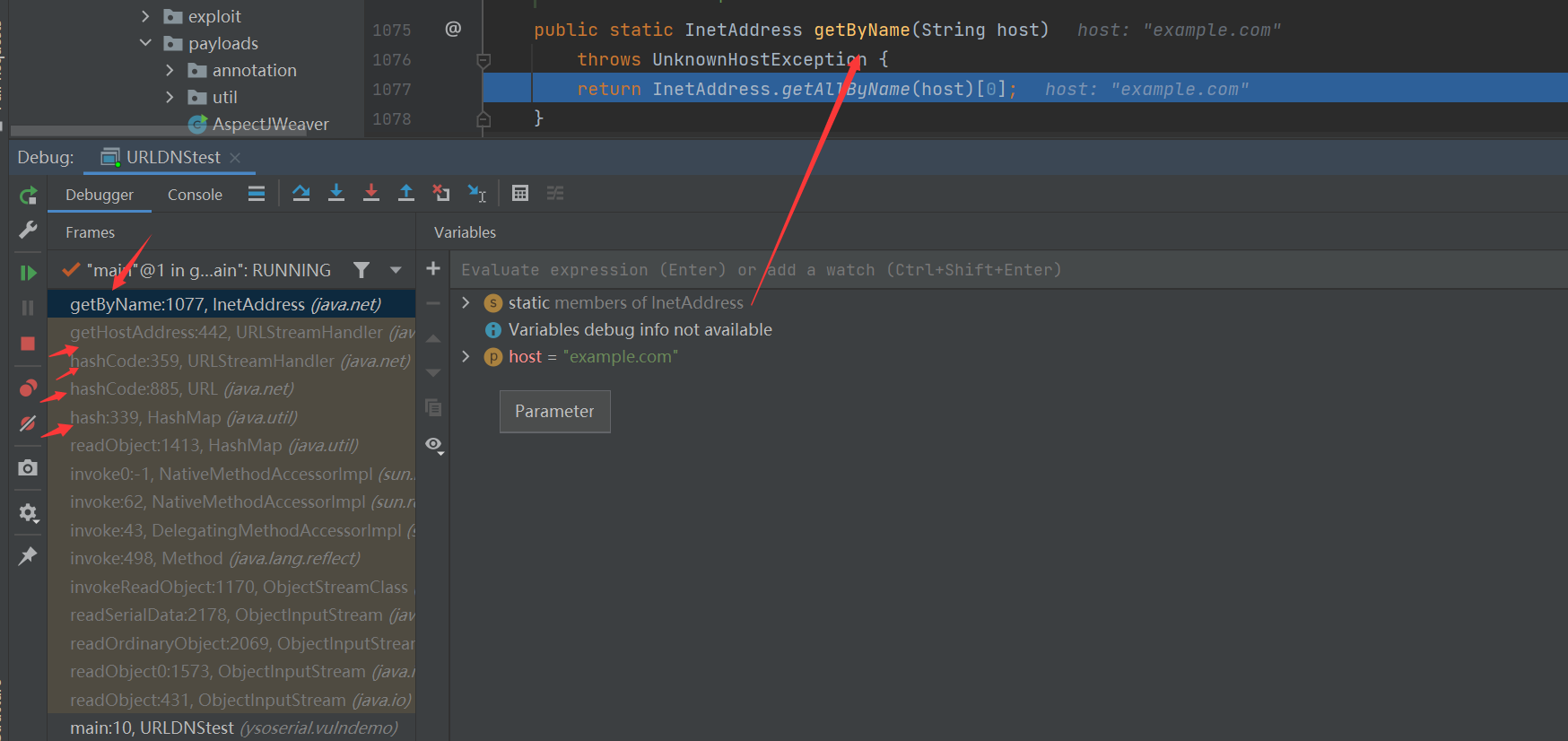Toggle Mute Breakpoints in debug sidebar
The width and height of the screenshot is (1568, 741).
click(28, 423)
